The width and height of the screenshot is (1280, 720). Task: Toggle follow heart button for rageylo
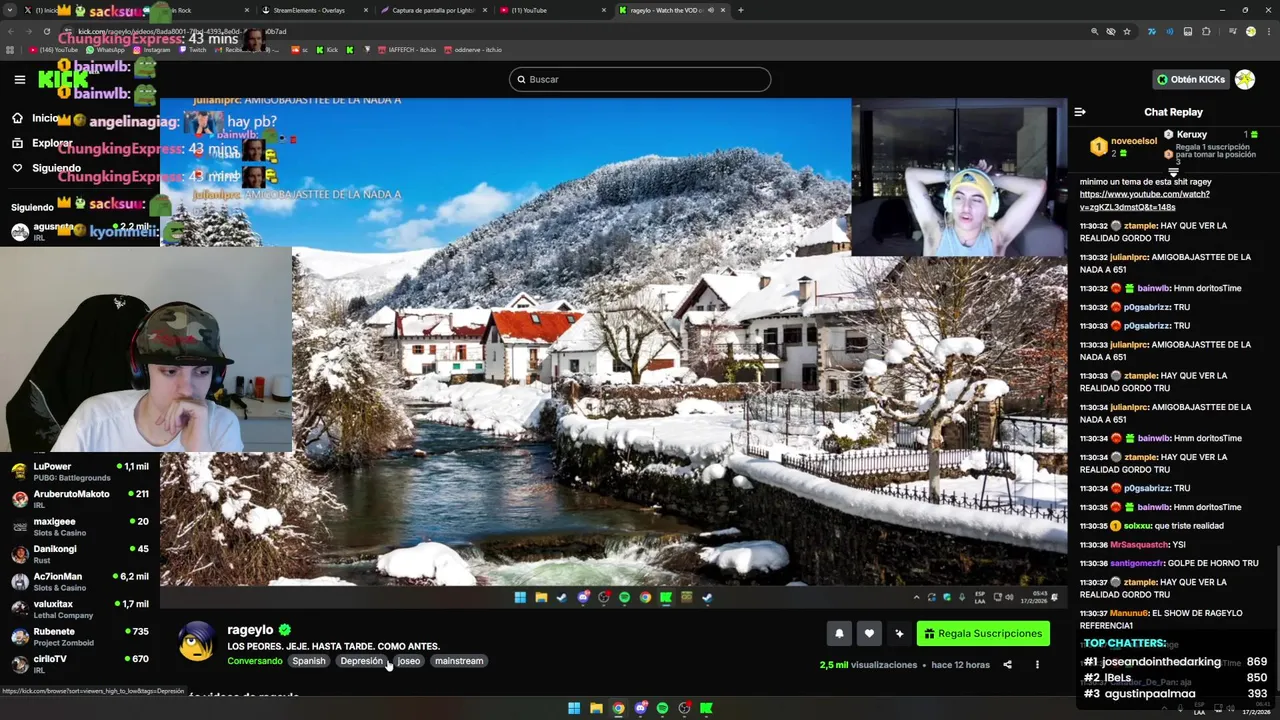tap(869, 633)
